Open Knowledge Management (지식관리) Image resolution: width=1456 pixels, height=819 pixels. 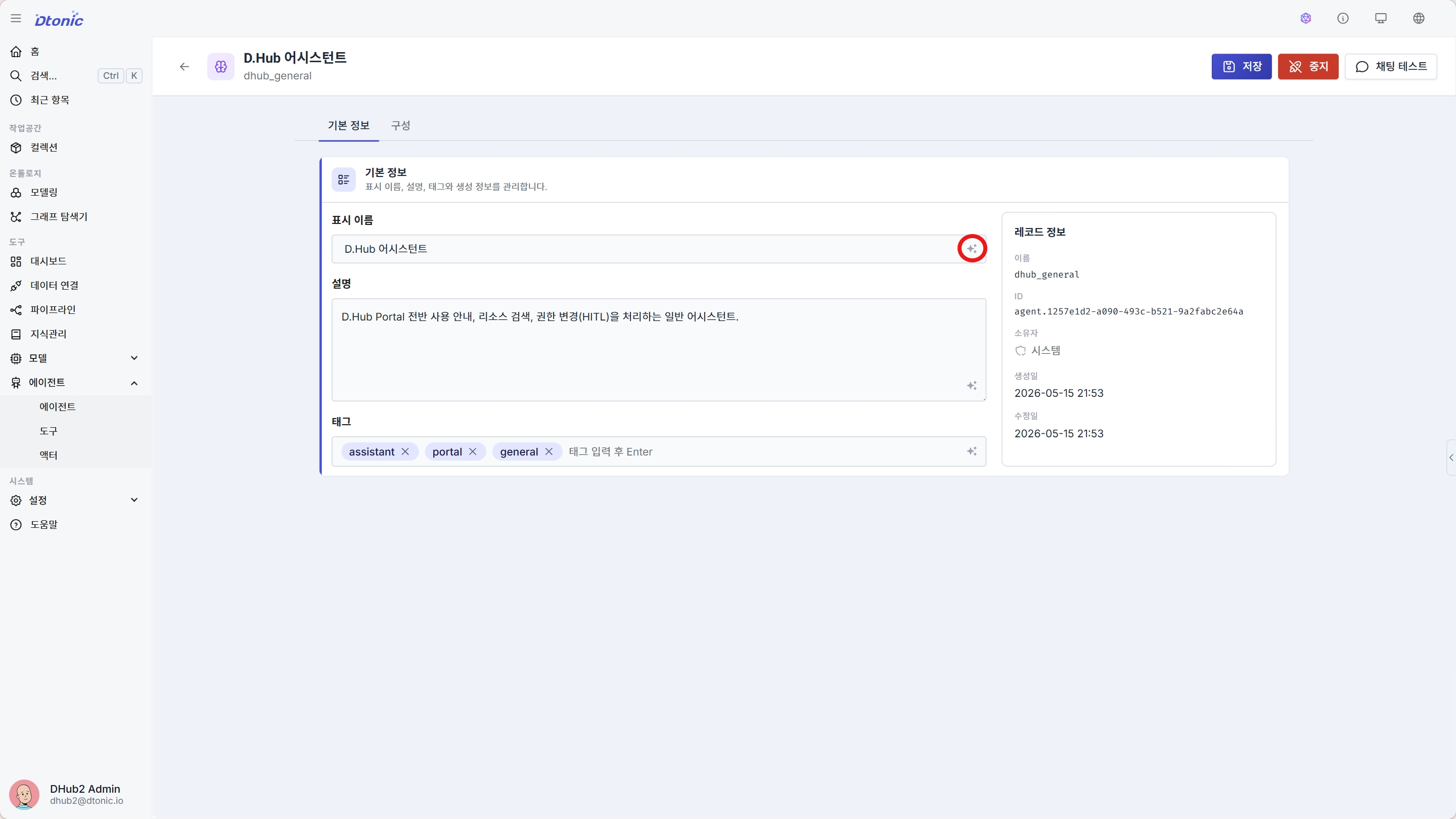tap(76, 334)
